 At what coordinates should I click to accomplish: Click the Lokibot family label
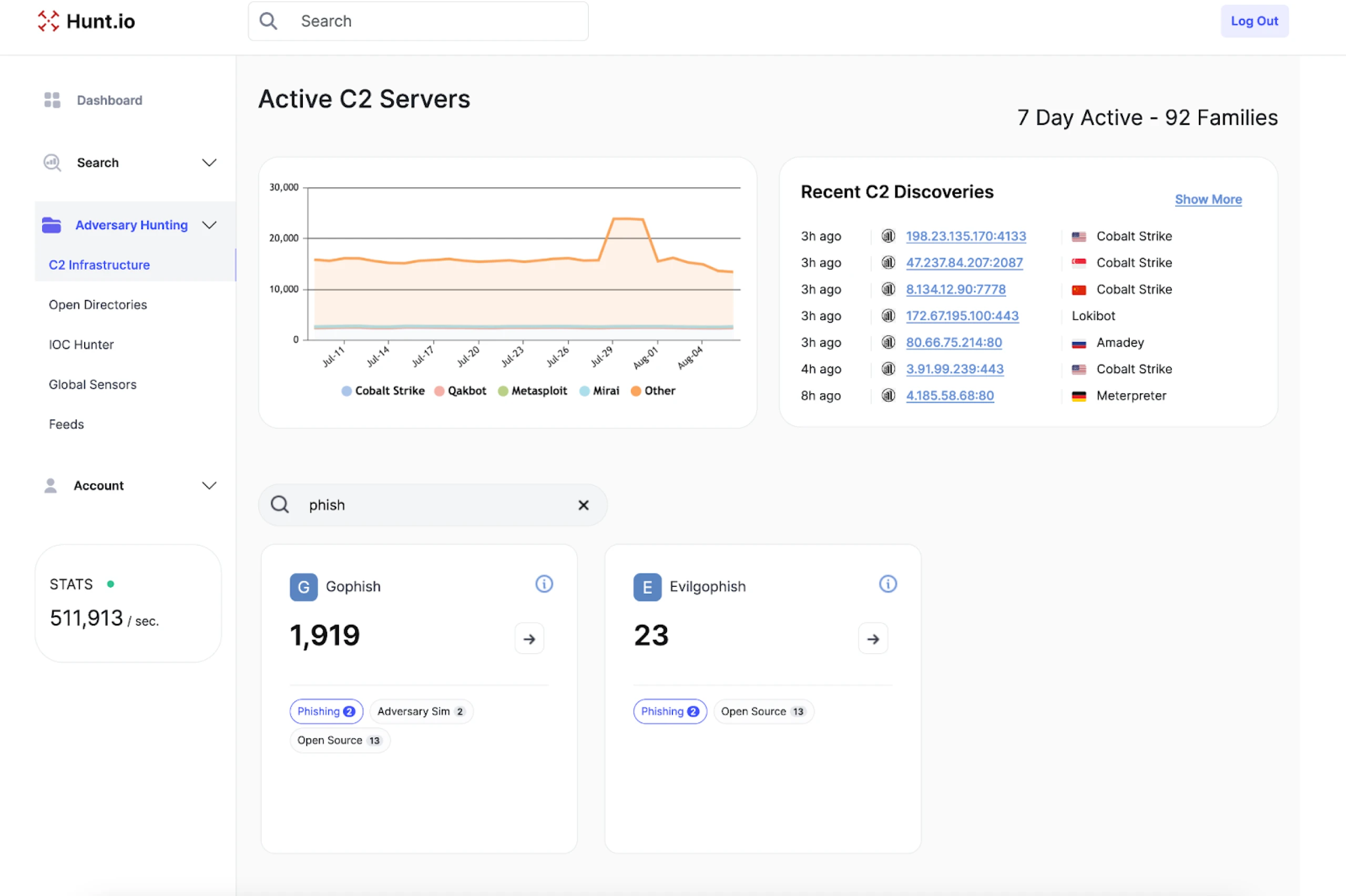pyautogui.click(x=1094, y=316)
